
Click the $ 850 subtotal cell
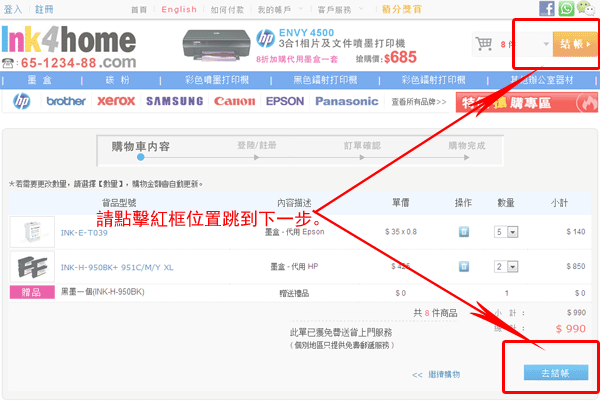coord(576,266)
